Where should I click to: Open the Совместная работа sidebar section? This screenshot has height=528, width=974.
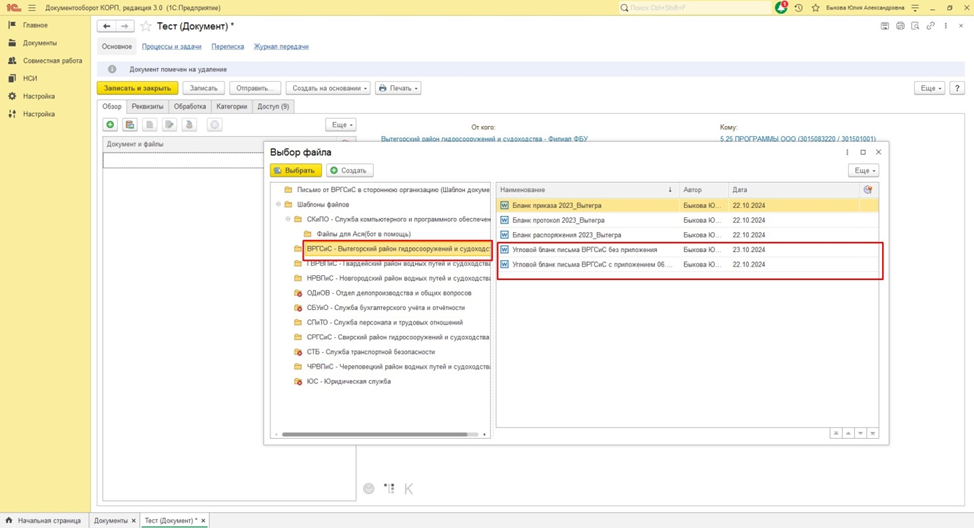[x=52, y=61]
